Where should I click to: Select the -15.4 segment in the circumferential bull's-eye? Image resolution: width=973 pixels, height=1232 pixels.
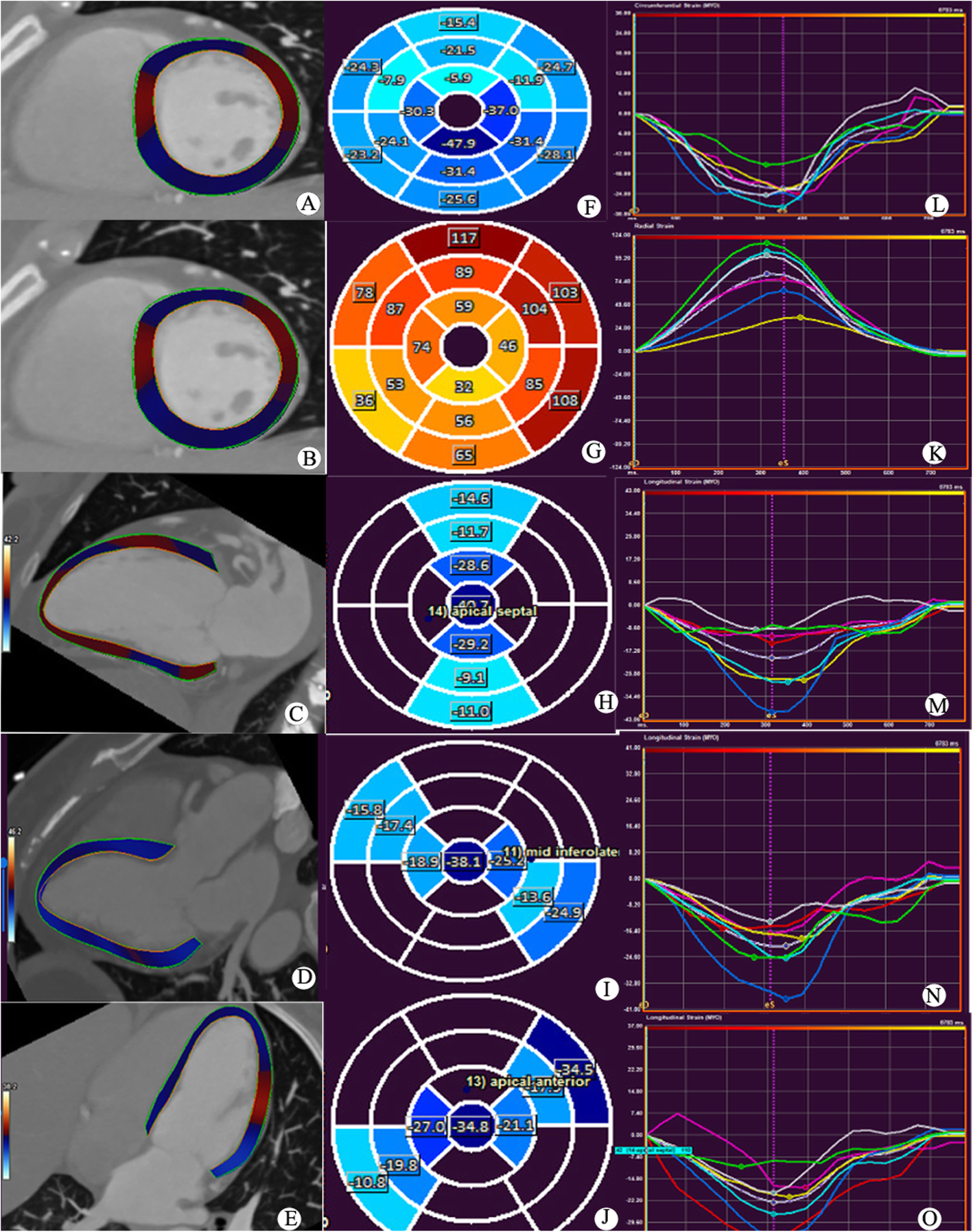click(459, 23)
